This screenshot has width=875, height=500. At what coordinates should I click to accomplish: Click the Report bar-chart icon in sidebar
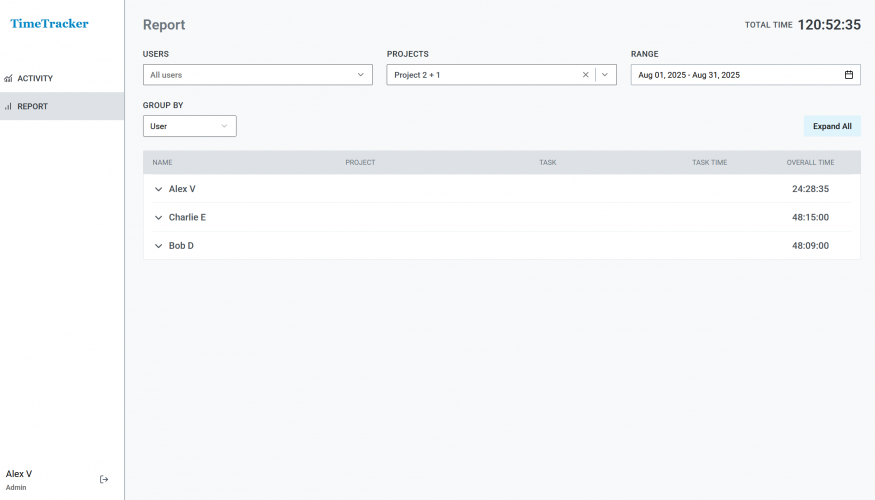point(8,106)
